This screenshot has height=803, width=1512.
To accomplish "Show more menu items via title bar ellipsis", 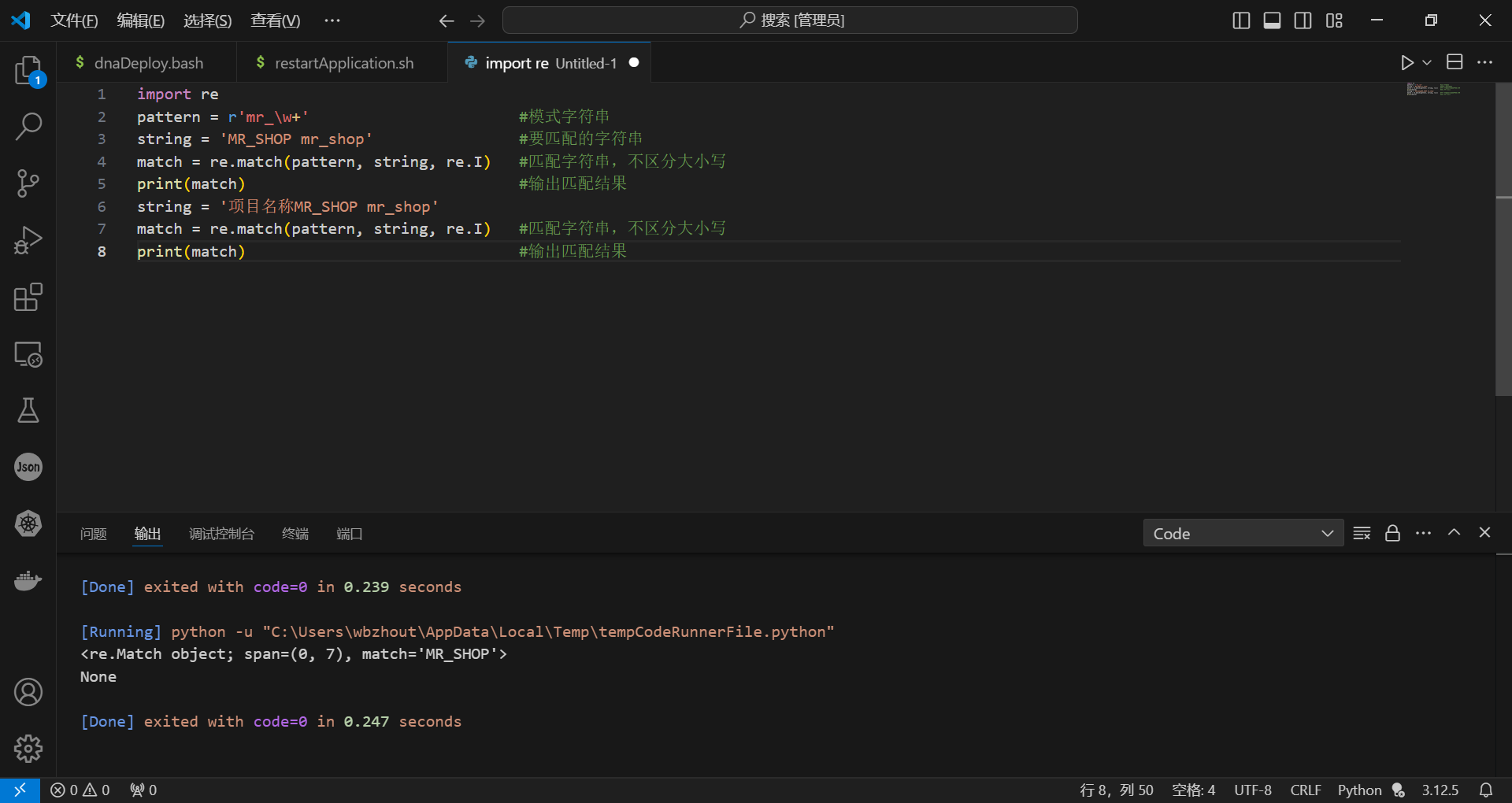I will click(332, 20).
